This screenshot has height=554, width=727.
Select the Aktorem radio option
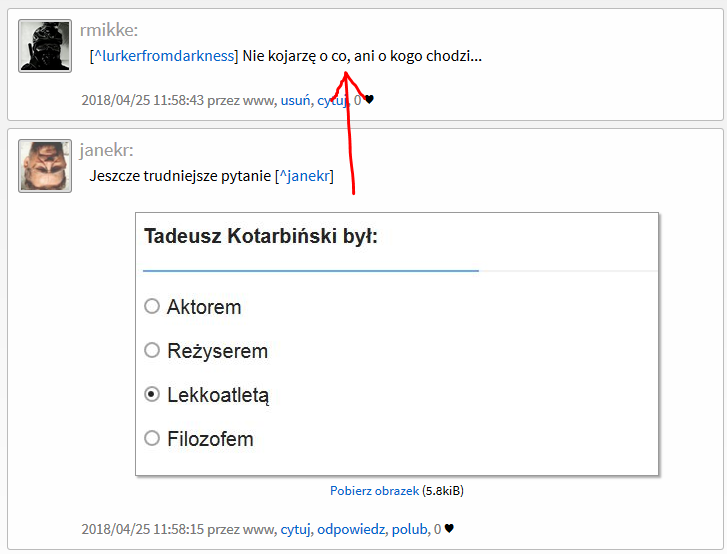point(152,306)
